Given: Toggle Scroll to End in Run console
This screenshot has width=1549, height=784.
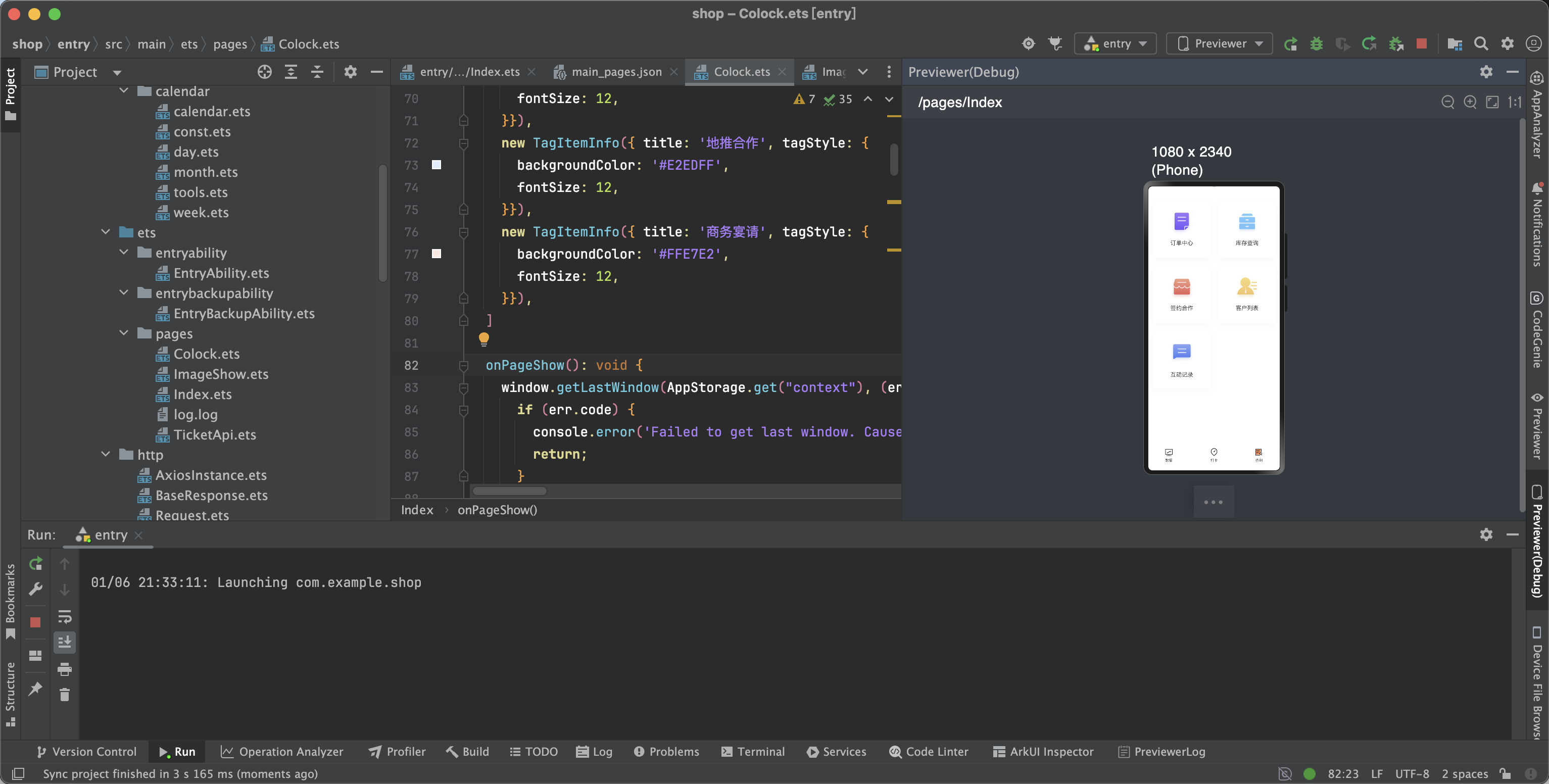Looking at the screenshot, I should 64,642.
